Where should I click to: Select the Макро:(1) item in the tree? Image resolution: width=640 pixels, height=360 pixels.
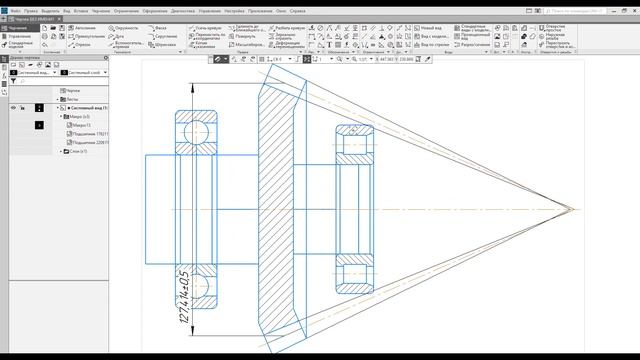(x=79, y=125)
